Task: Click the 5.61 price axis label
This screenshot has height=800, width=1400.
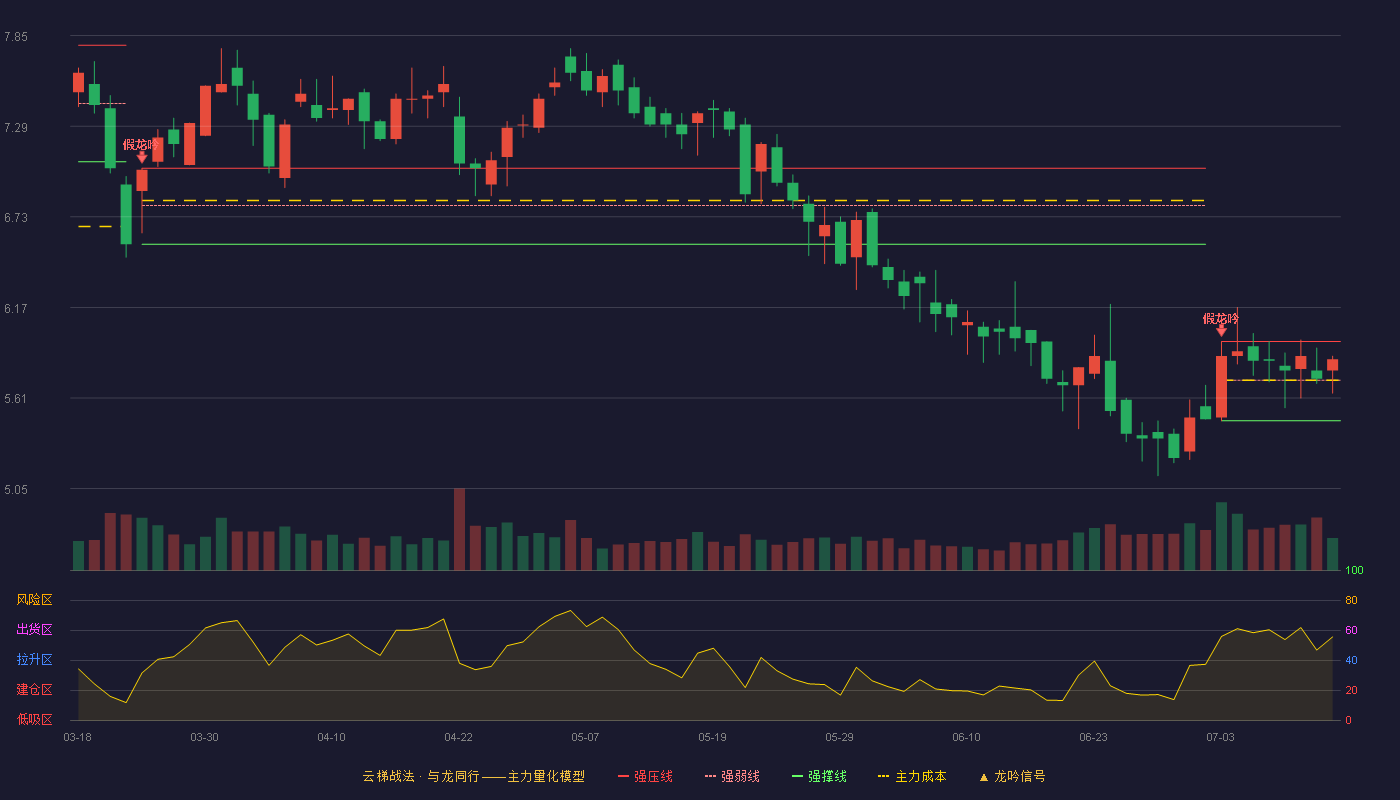Action: pos(16,399)
